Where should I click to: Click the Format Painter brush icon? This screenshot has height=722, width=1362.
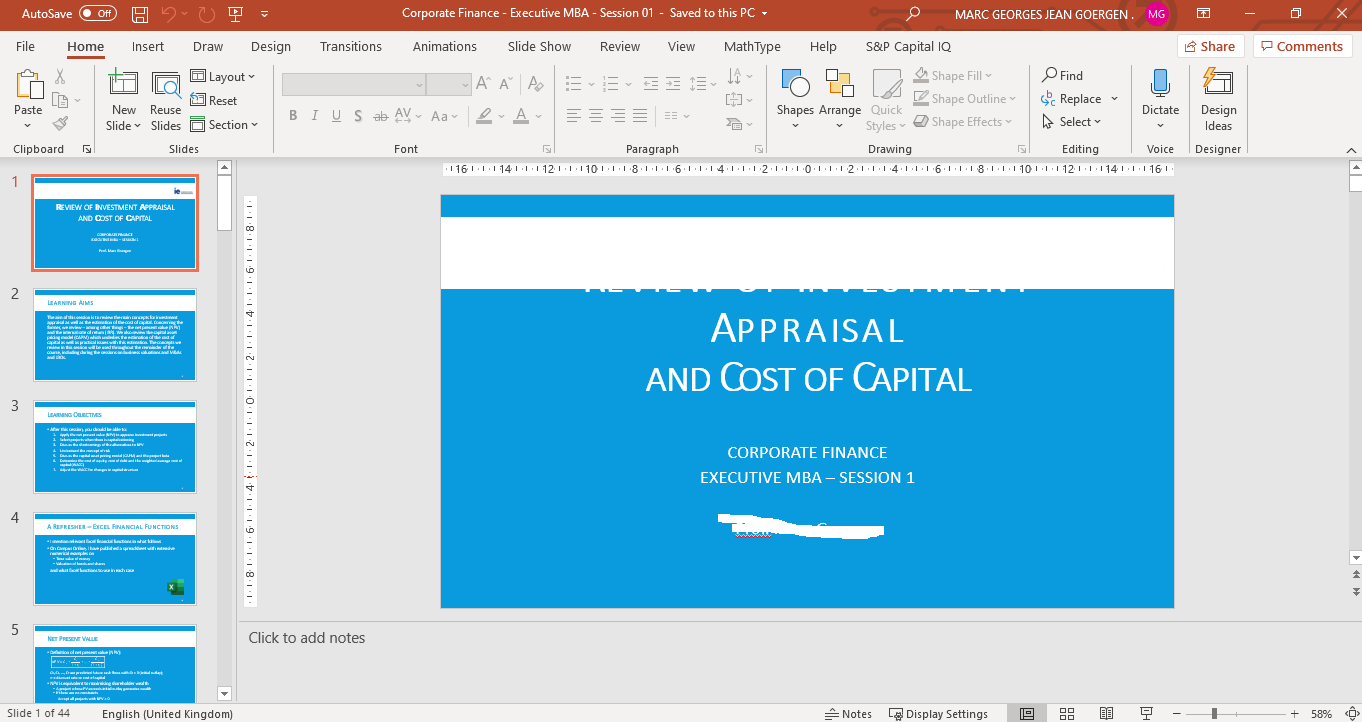click(60, 124)
